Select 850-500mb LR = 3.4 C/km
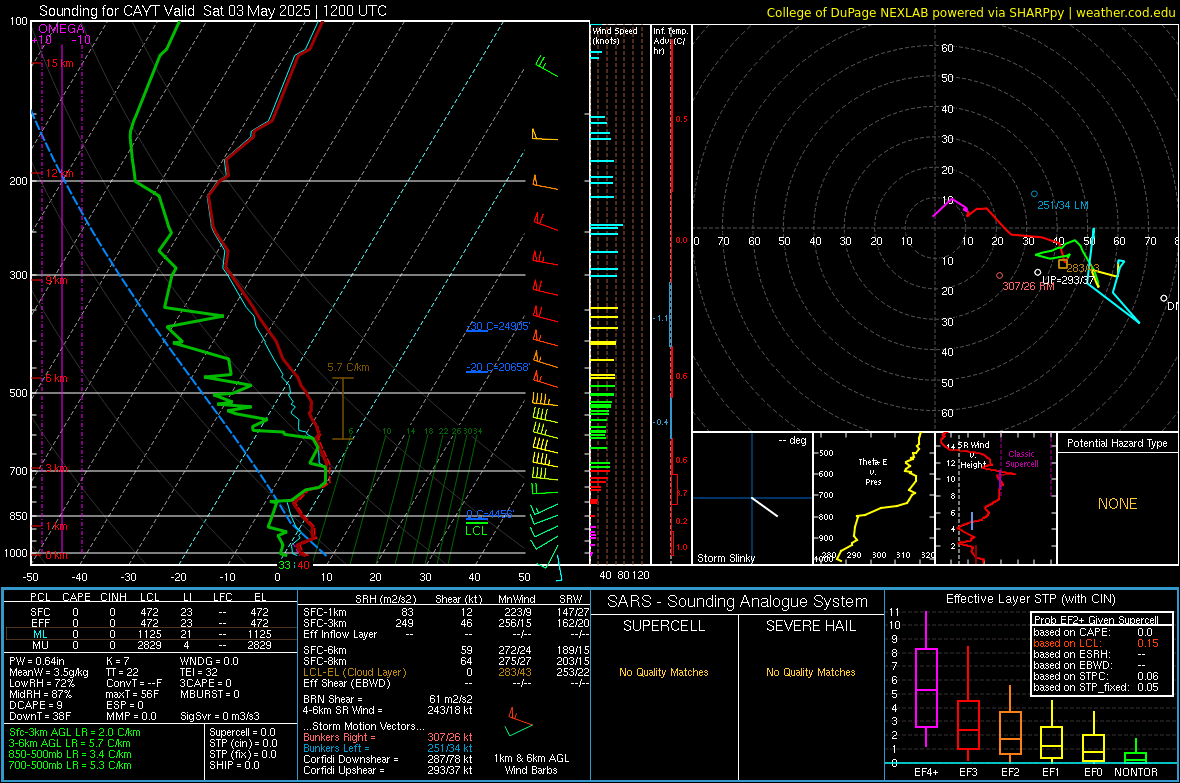 pyautogui.click(x=70, y=754)
